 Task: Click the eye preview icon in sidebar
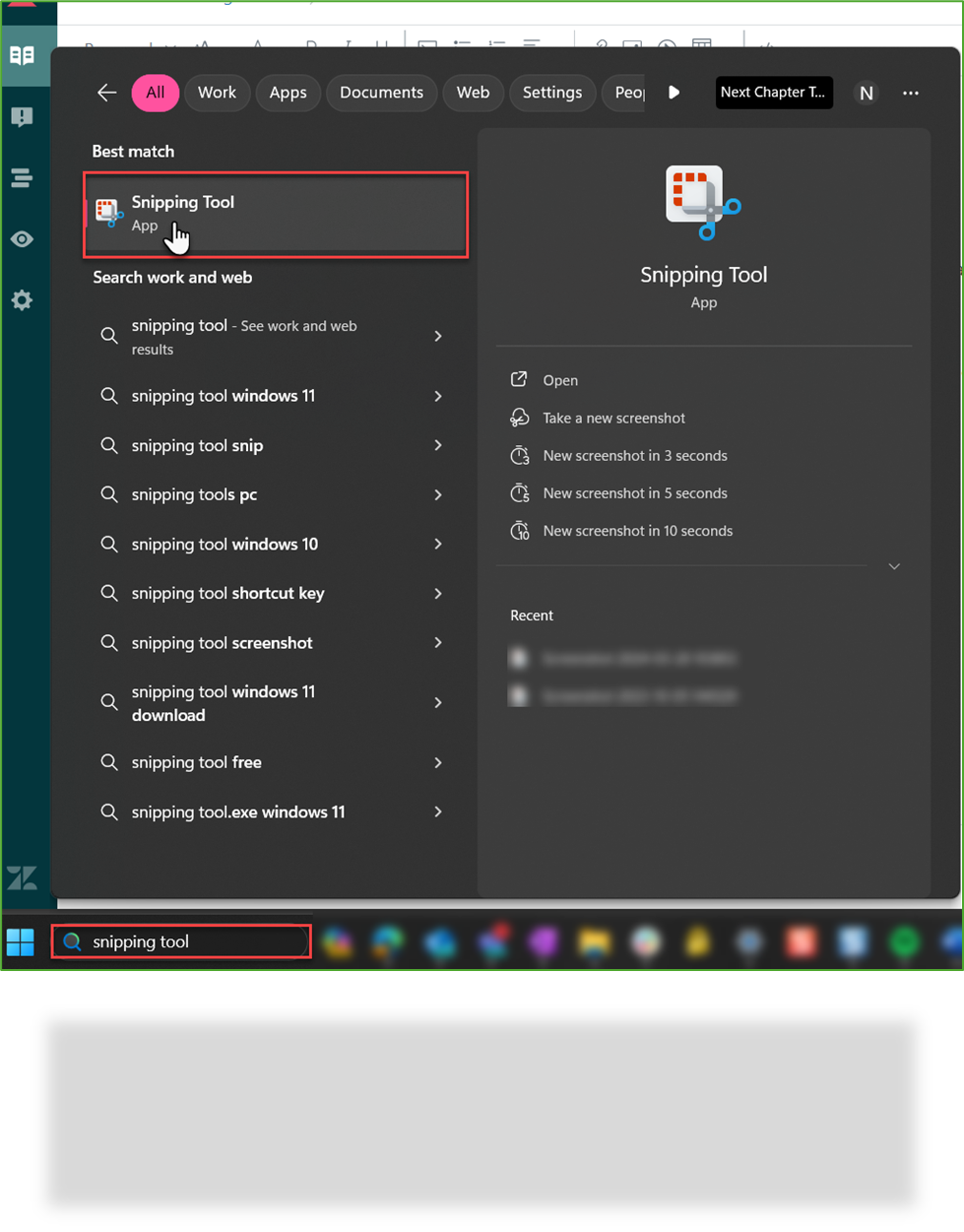(x=23, y=238)
